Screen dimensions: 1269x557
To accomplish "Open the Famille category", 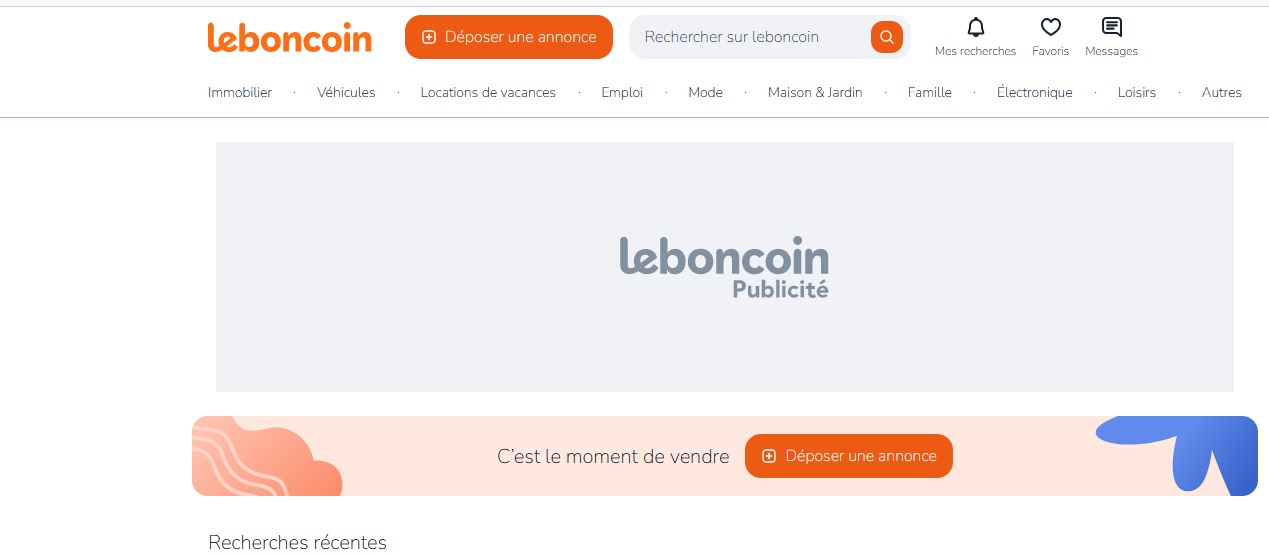I will click(x=930, y=92).
